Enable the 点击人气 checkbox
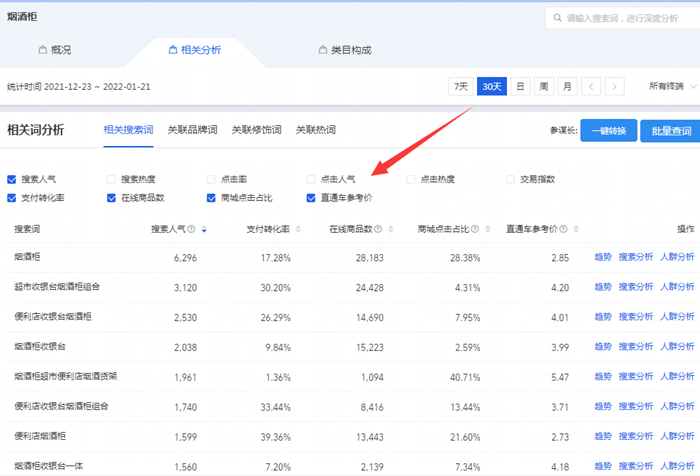700x476 pixels. (312, 180)
